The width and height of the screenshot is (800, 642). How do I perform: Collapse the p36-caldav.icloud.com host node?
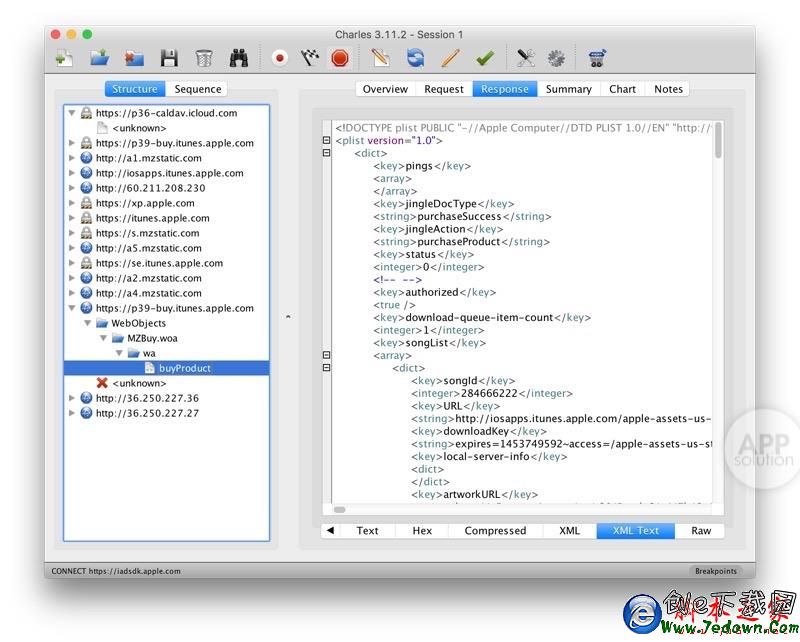(72, 114)
